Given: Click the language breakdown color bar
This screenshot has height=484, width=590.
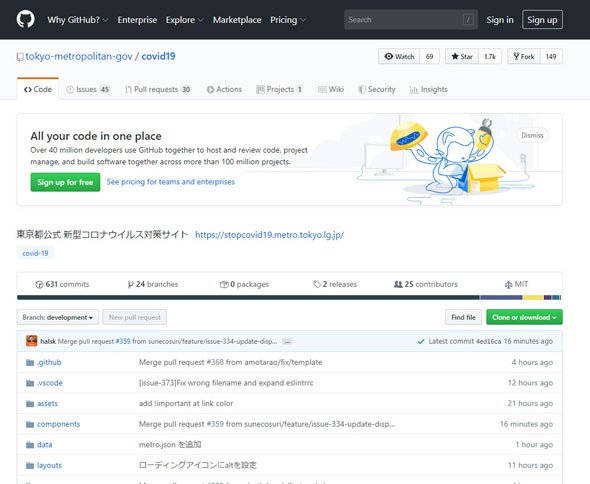Looking at the screenshot, I should click(x=289, y=298).
